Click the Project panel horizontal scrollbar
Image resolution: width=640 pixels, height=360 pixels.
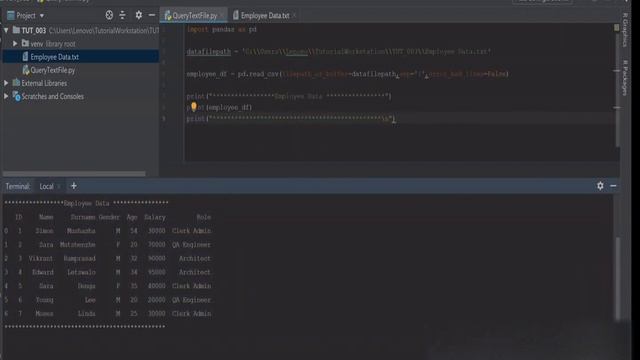tap(74, 173)
